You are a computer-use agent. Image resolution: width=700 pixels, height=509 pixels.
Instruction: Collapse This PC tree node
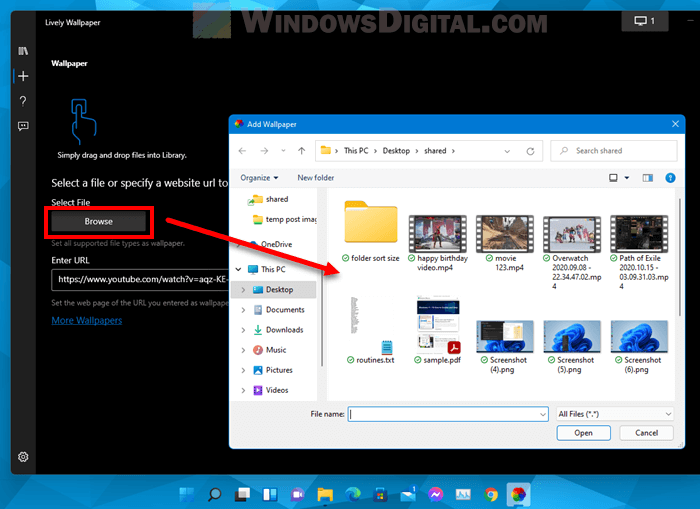click(238, 269)
